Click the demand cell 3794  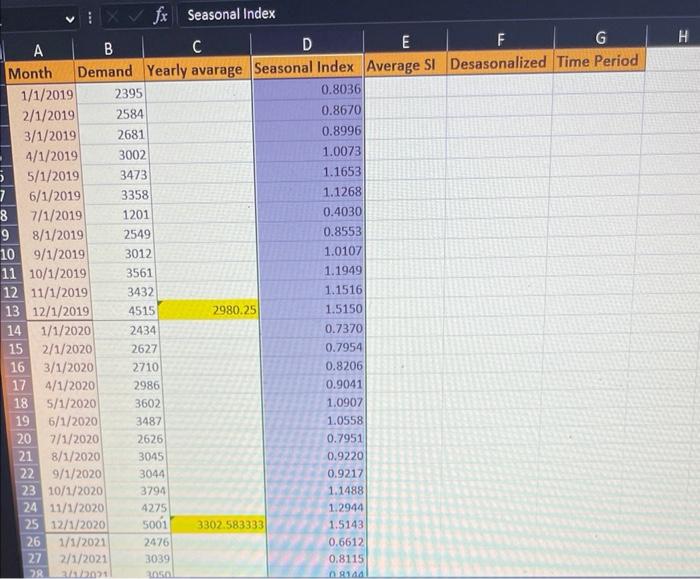click(x=135, y=491)
